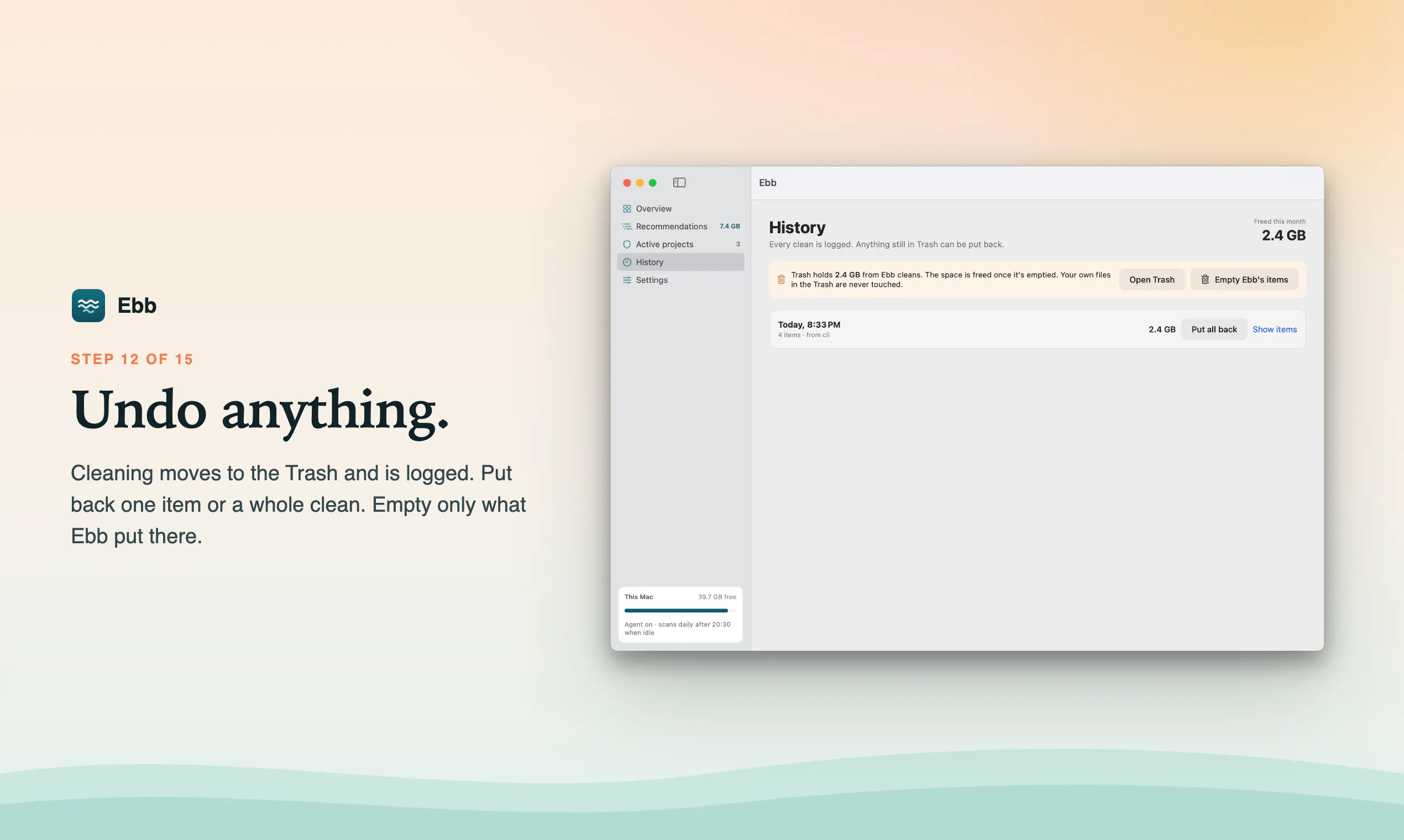The height and width of the screenshot is (840, 1404).
Task: Click the 2.4 GB size in clean row
Action: tap(1162, 329)
